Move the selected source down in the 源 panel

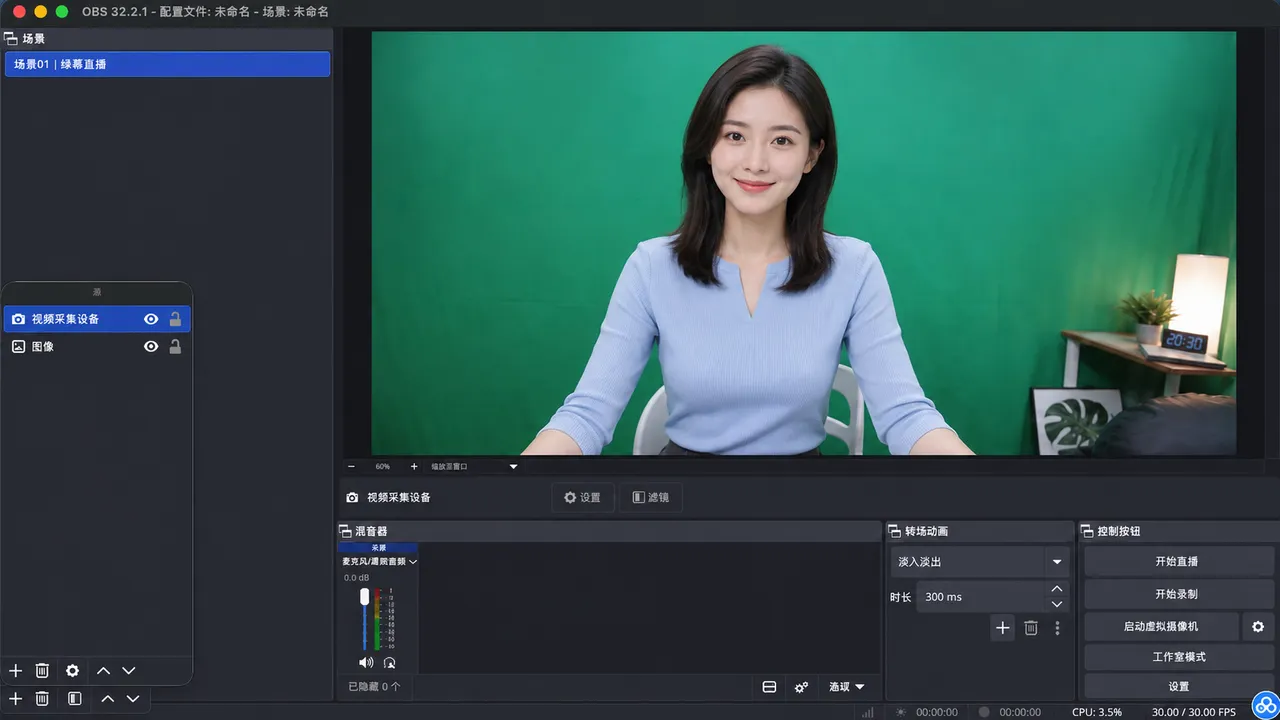[128, 671]
